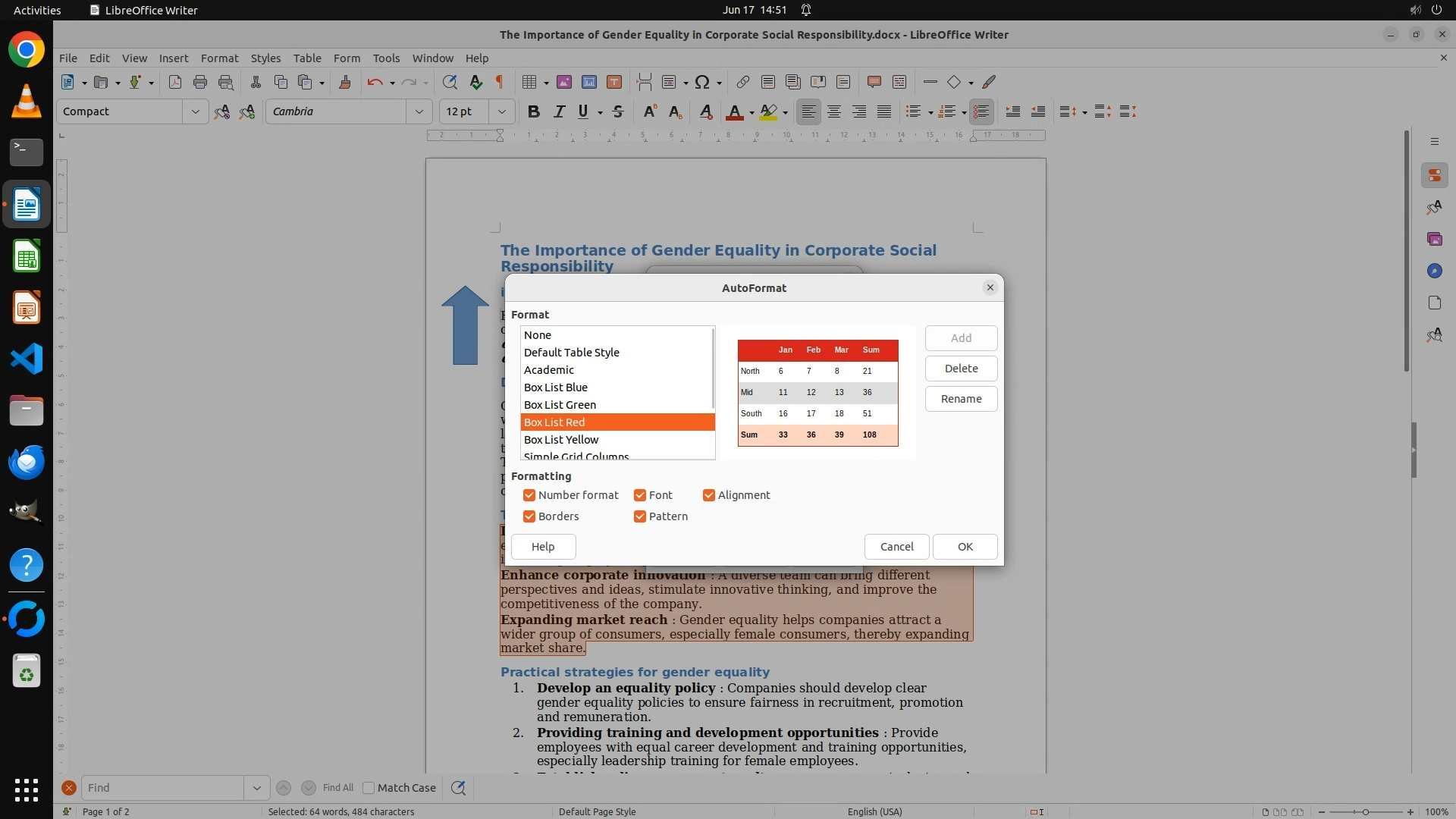Click OK in the AutoFormat dialog
1456x819 pixels.
click(965, 547)
